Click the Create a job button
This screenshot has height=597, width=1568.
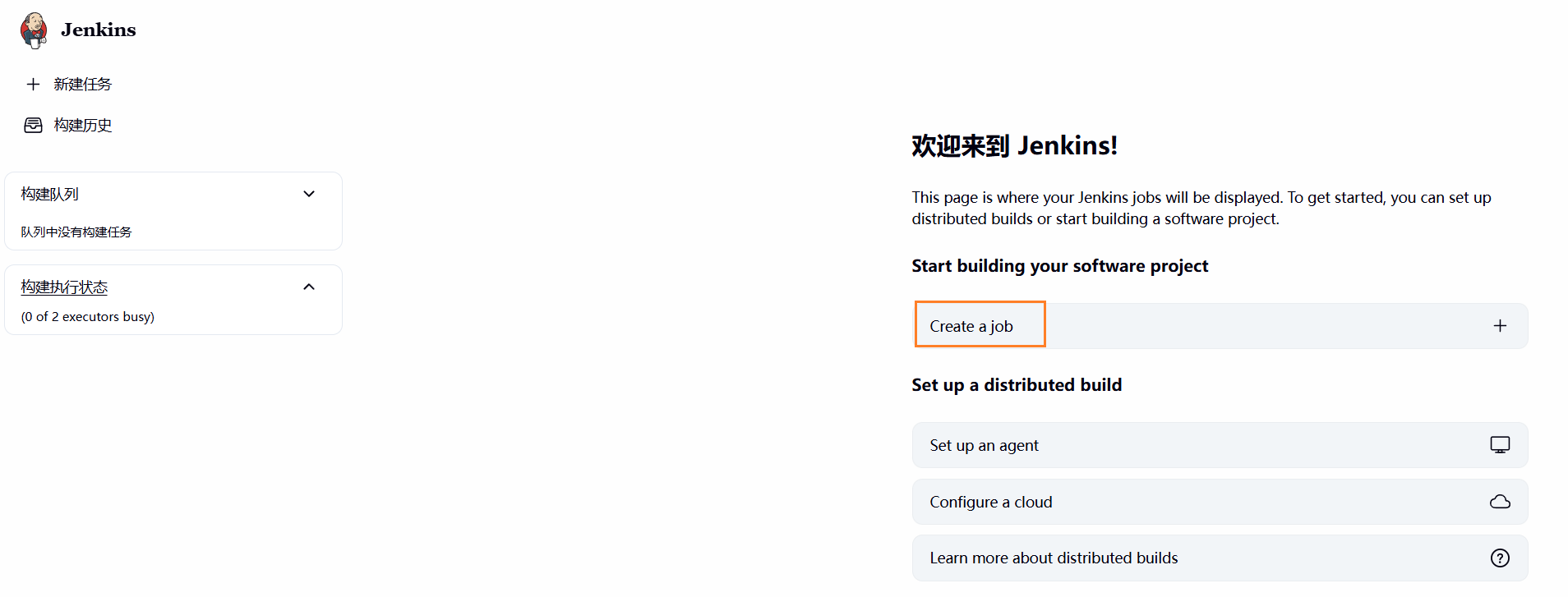tap(1220, 326)
